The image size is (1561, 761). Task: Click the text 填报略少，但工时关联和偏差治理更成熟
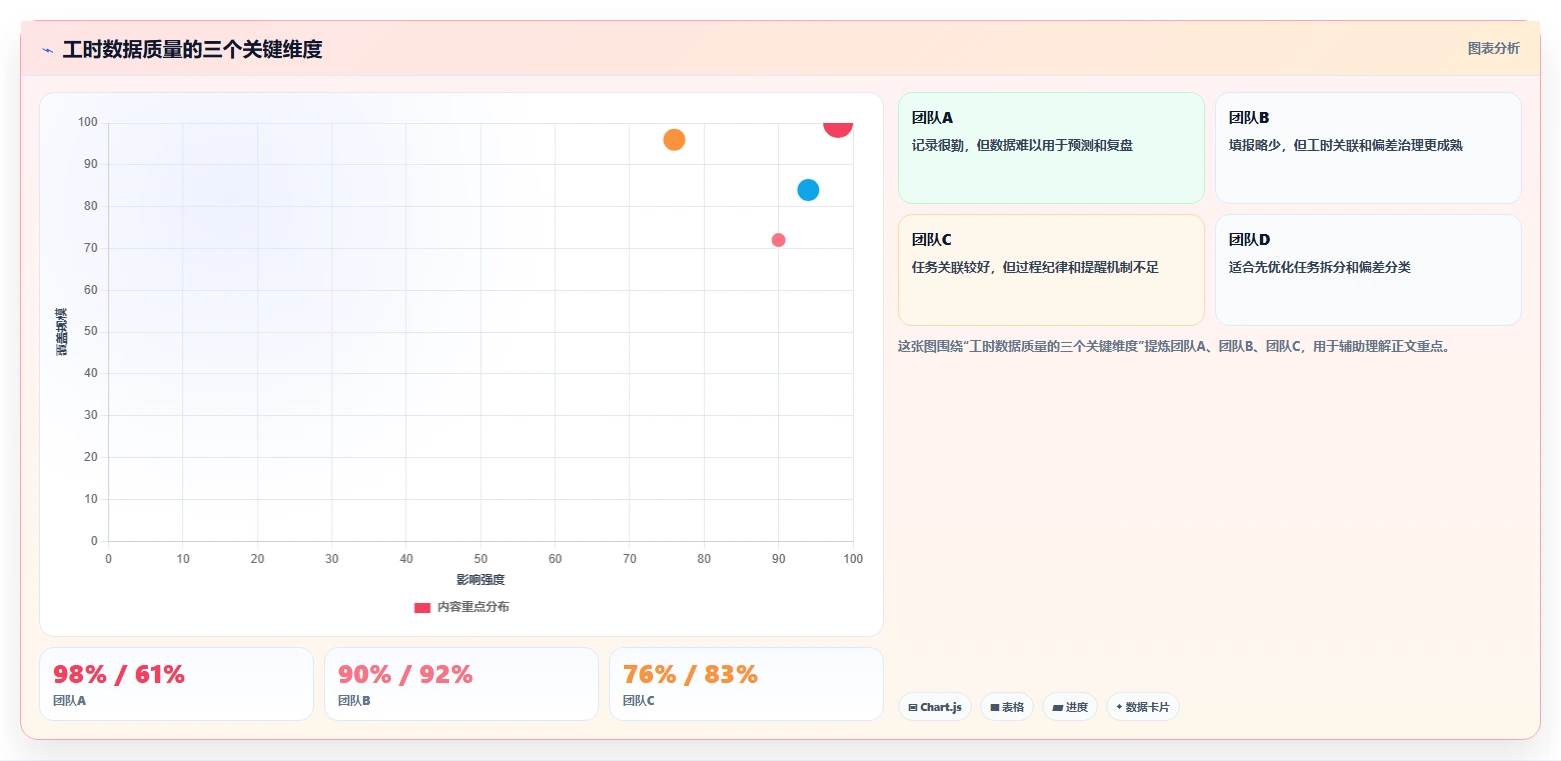[x=1345, y=145]
